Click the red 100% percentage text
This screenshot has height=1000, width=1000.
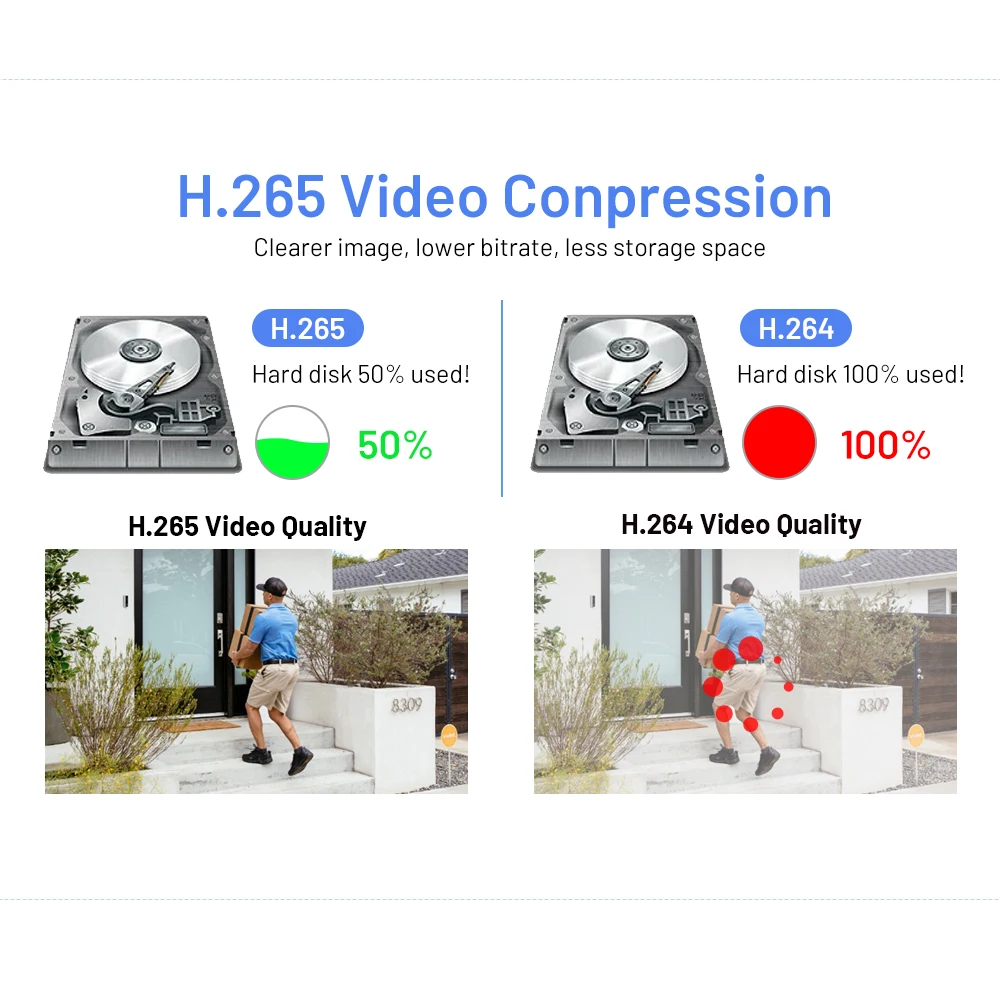click(886, 445)
